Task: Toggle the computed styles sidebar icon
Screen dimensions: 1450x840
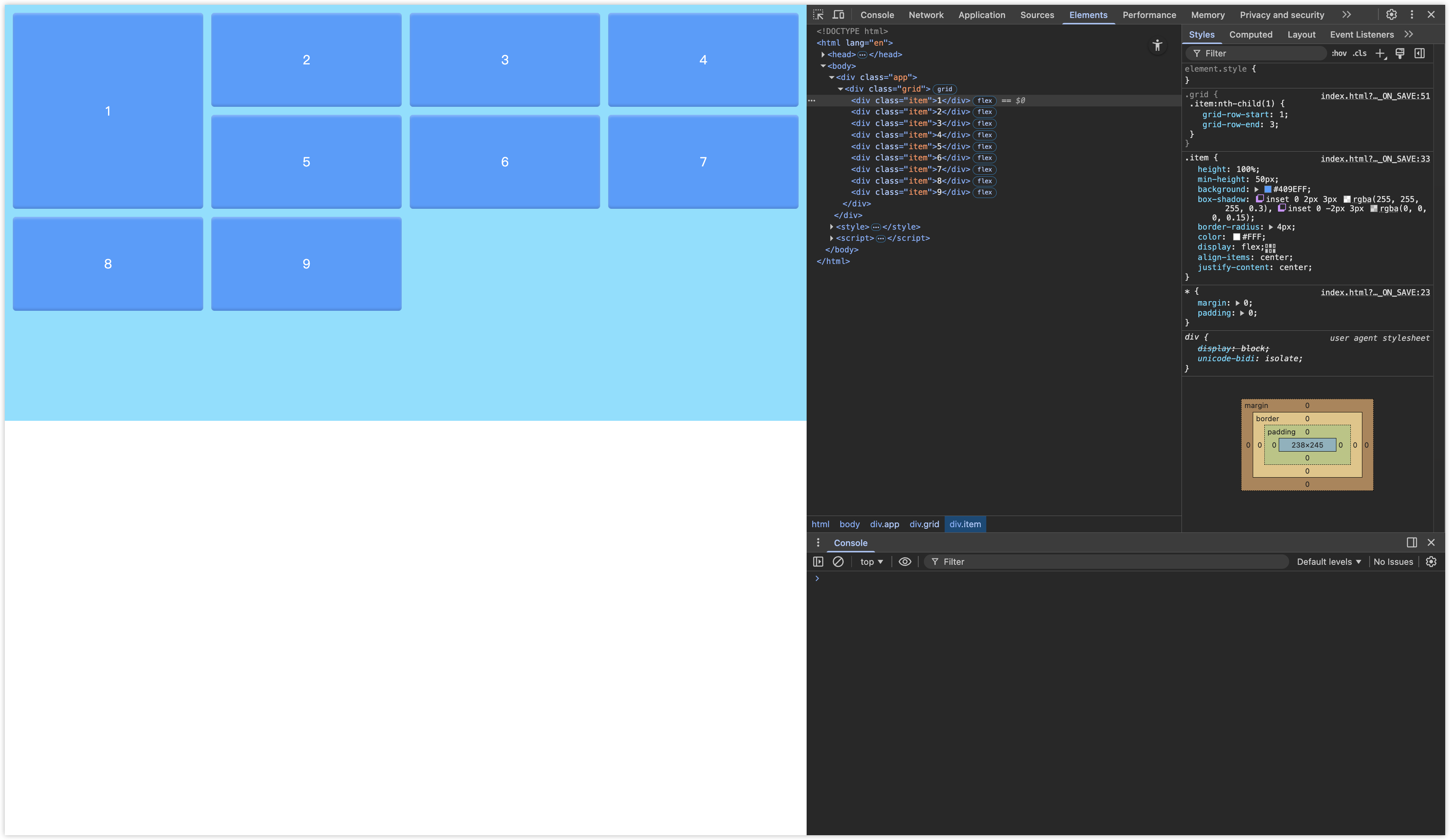Action: [x=1420, y=54]
